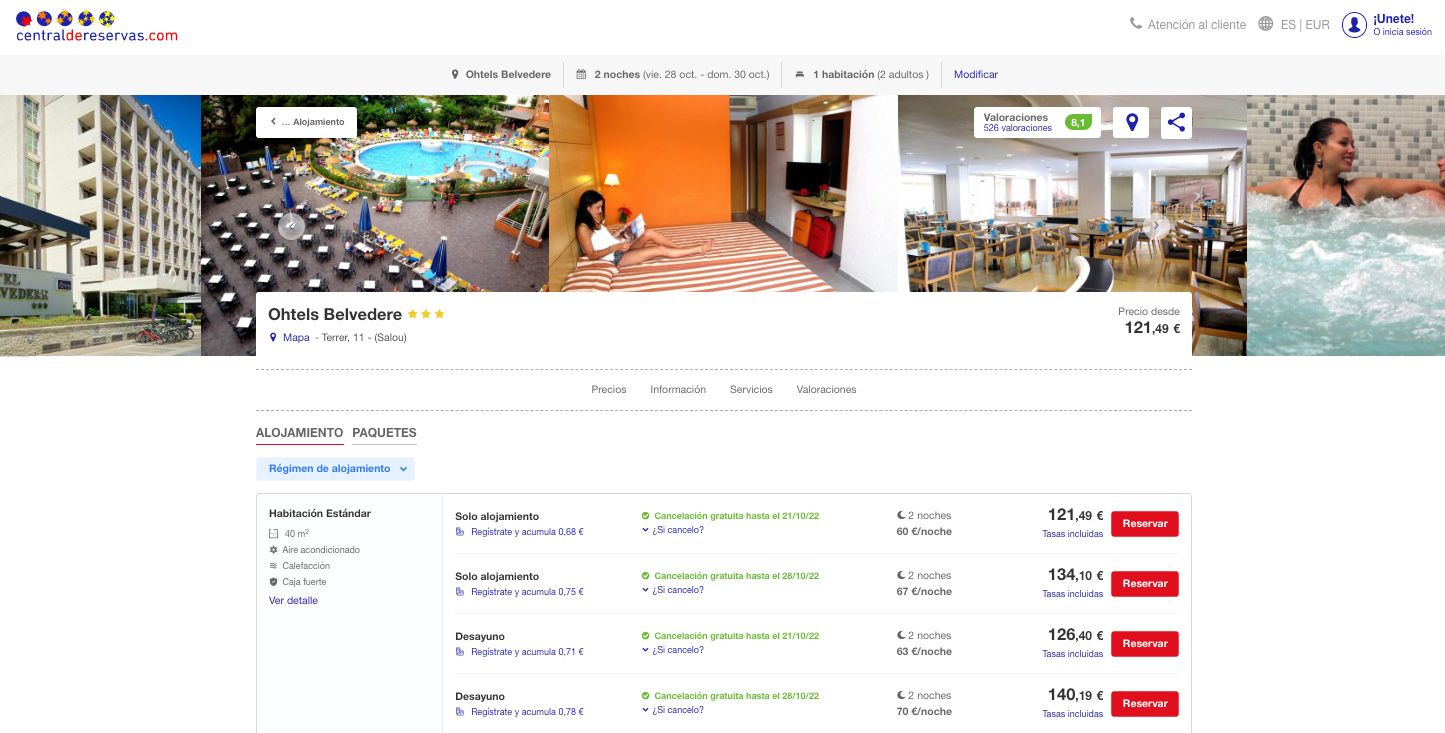This screenshot has height=733, width=1445.
Task: Go back via Alojamiento button
Action: (x=306, y=122)
